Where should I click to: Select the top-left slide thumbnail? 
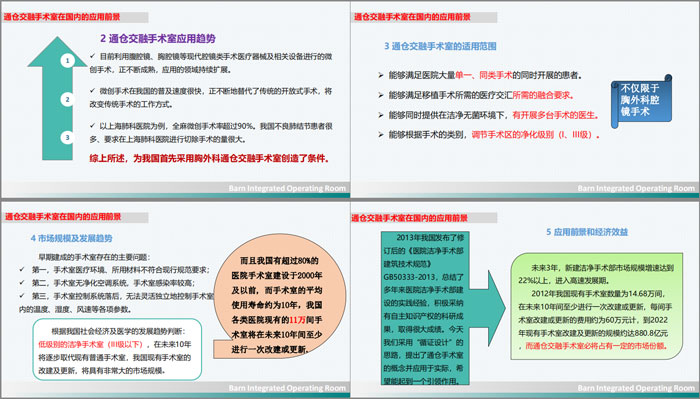(175, 100)
